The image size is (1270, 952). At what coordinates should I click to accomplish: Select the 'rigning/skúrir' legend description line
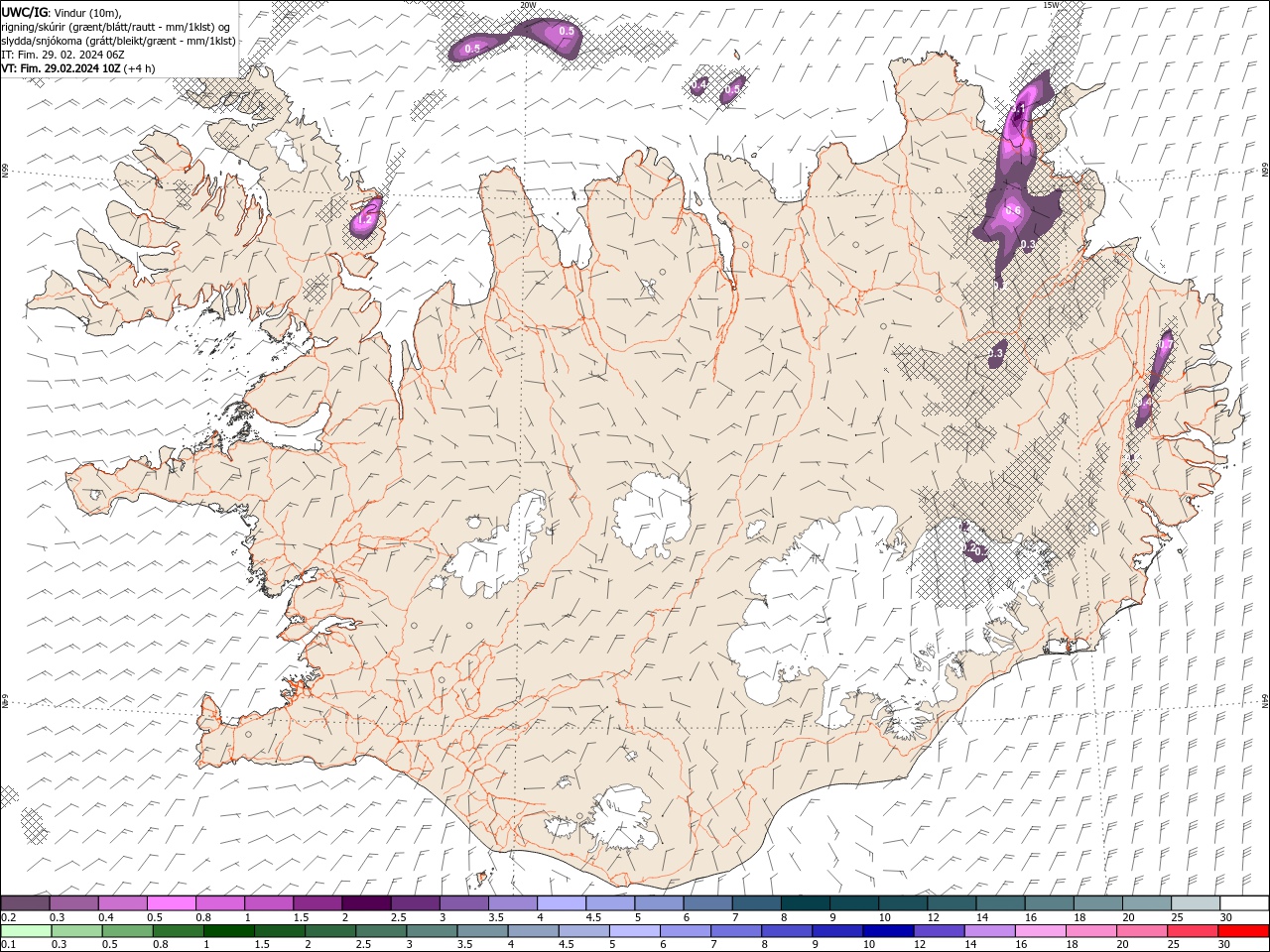[116, 27]
